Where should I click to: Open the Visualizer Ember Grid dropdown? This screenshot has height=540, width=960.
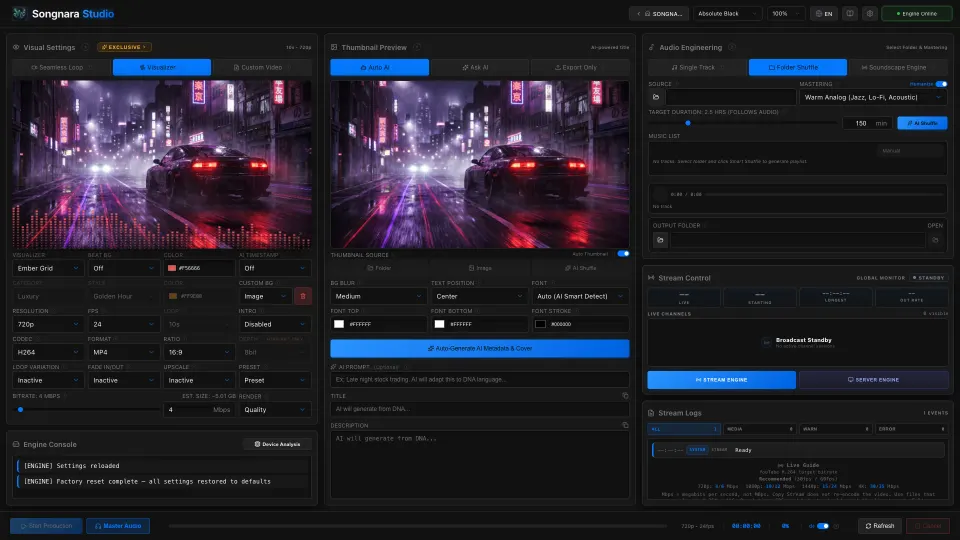click(x=47, y=268)
